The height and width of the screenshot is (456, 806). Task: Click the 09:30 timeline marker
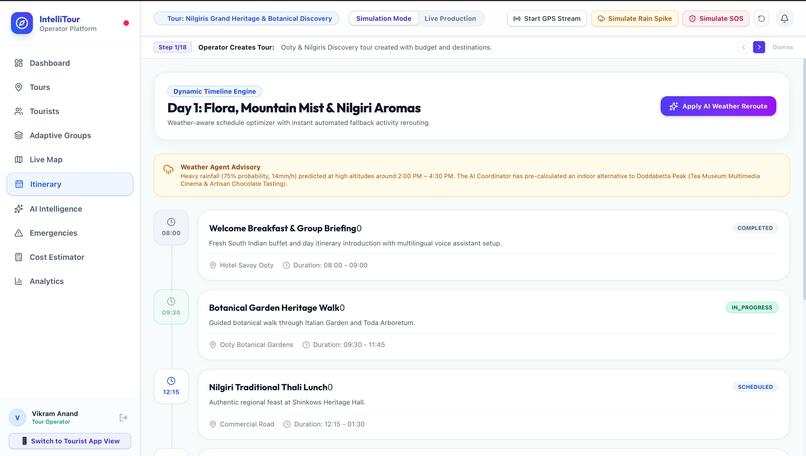click(x=171, y=307)
